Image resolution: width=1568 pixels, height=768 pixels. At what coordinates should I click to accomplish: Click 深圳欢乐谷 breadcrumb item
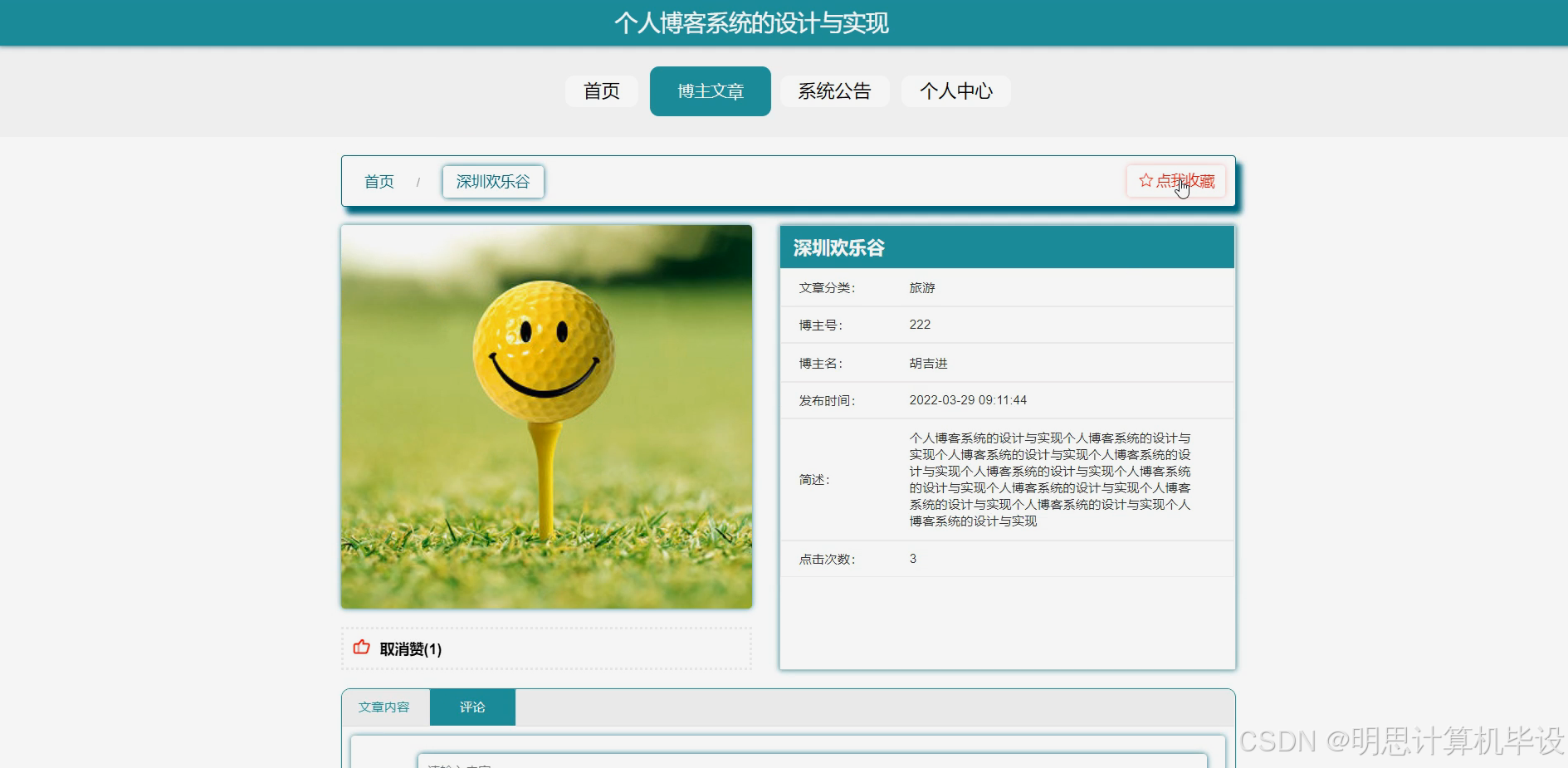(493, 182)
